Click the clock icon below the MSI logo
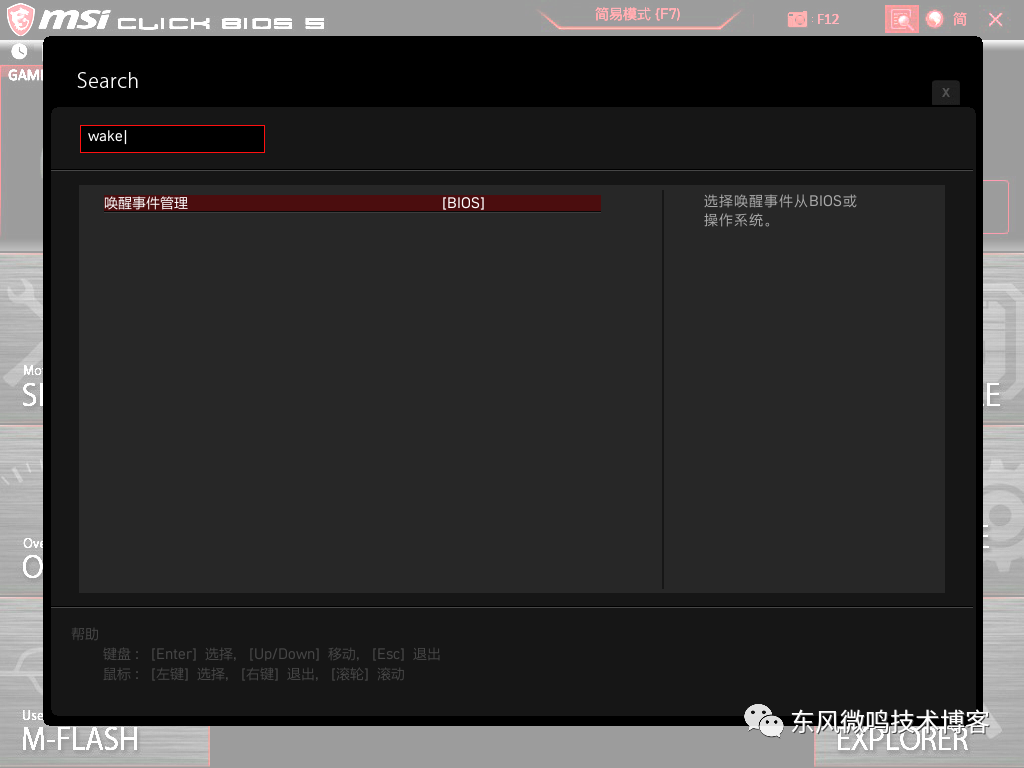1024x768 pixels. click(x=20, y=51)
